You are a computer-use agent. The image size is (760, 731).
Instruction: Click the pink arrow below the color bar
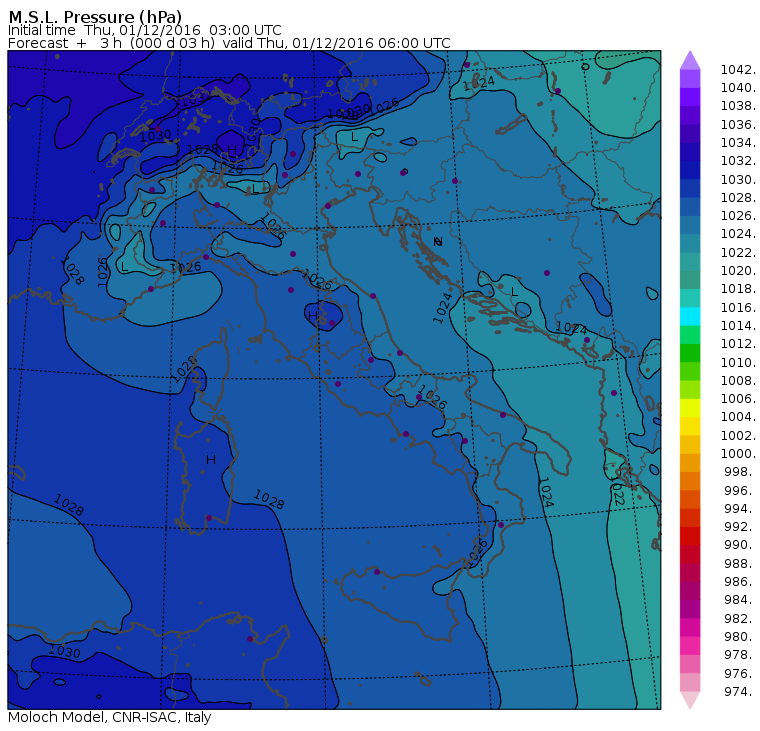click(x=690, y=700)
